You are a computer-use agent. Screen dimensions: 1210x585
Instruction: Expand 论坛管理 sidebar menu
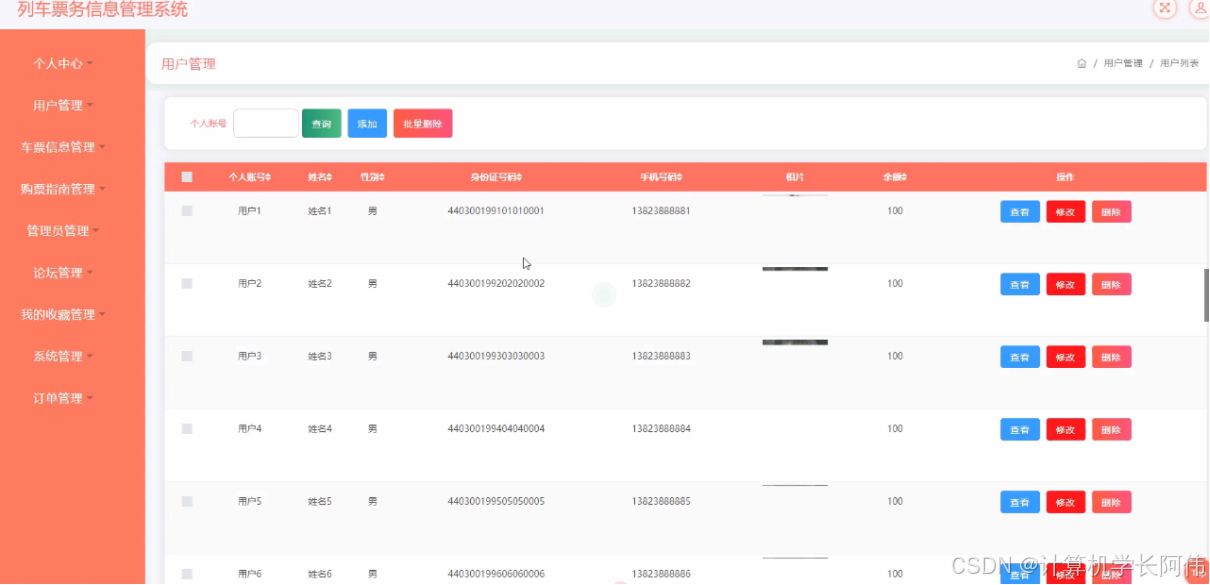63,272
